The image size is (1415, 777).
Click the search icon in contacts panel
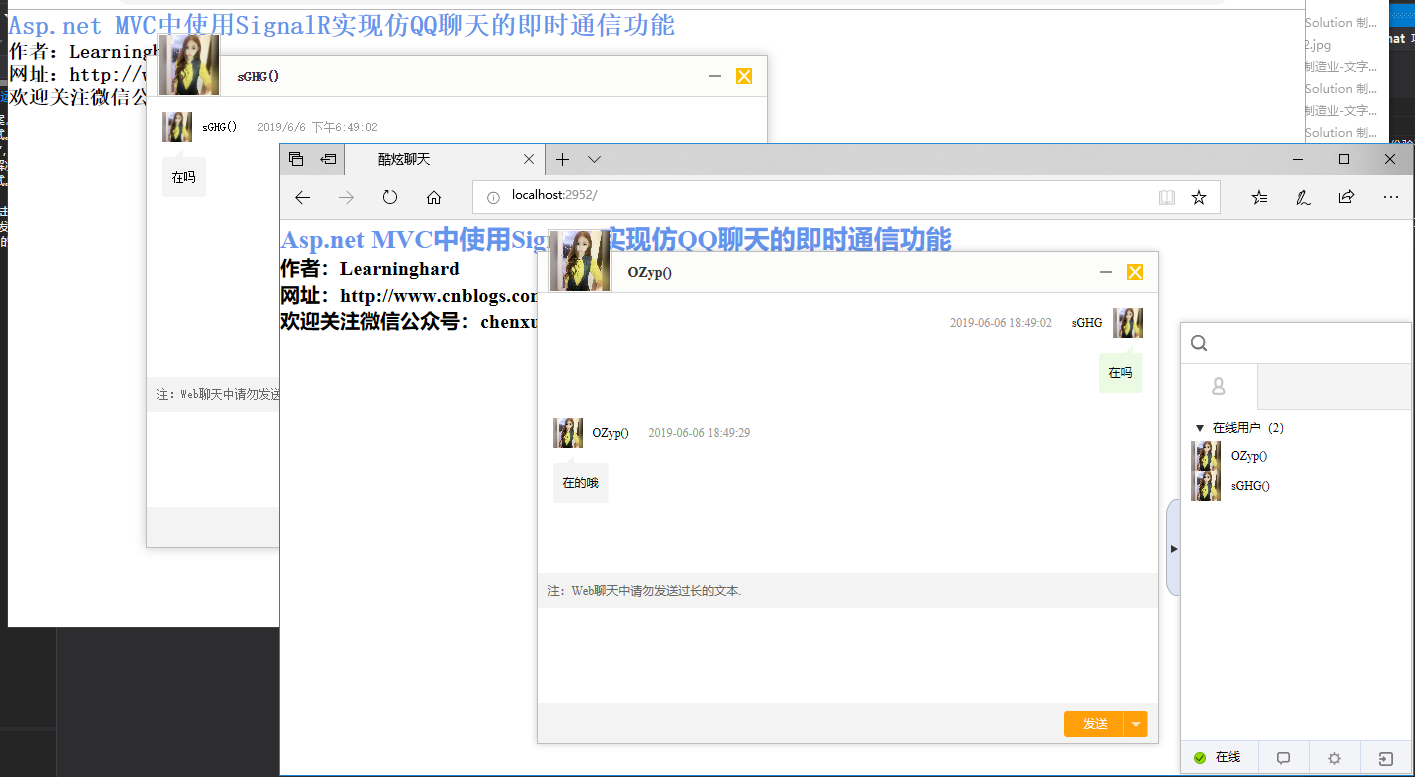(1199, 344)
